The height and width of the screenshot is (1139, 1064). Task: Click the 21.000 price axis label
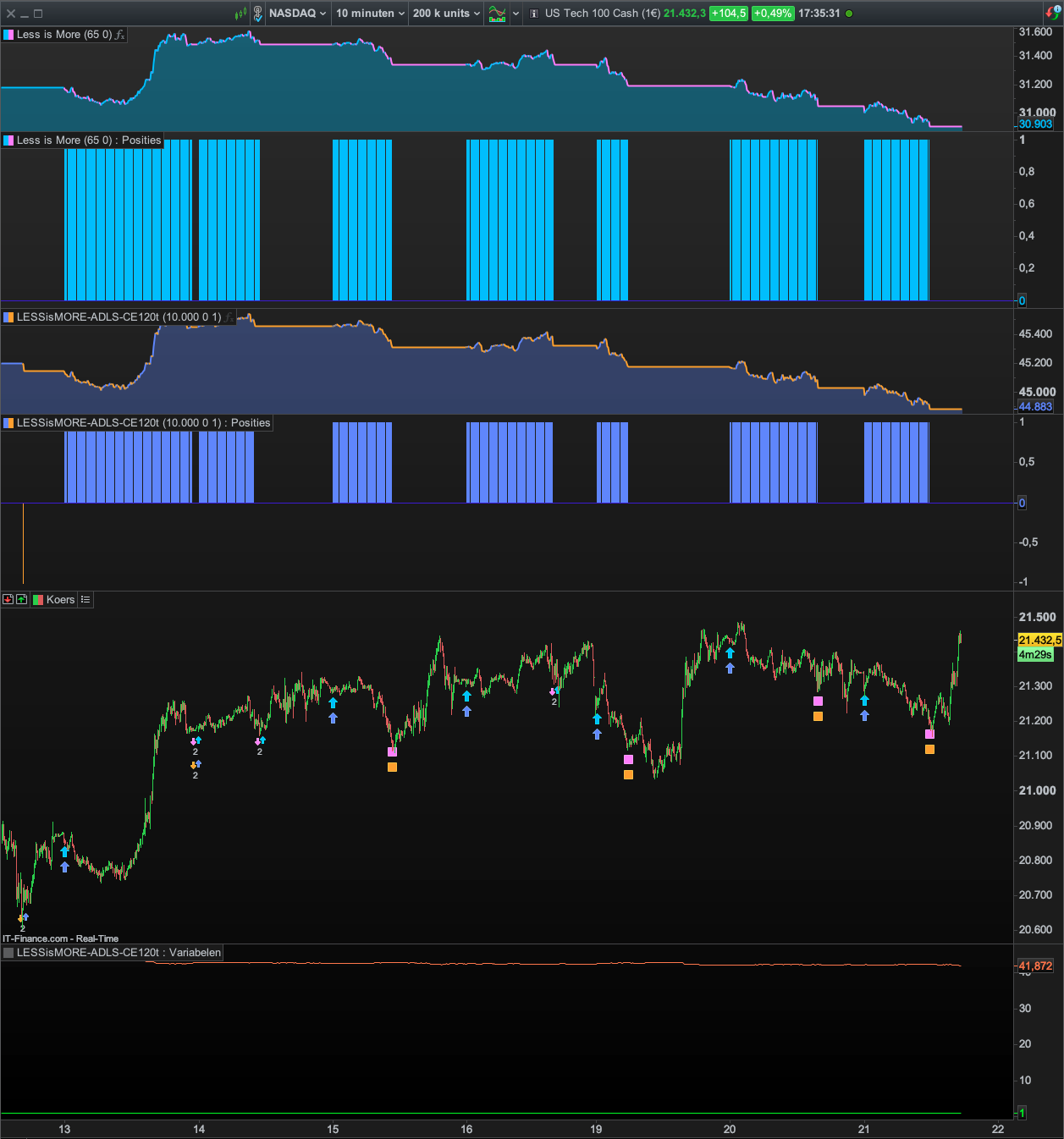point(1037,790)
